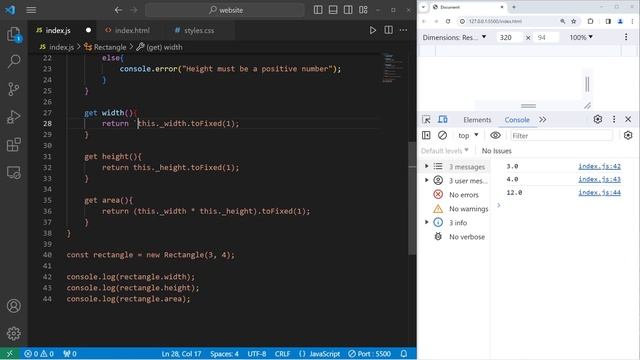Open the 100% zoom dropdown
Image resolution: width=640 pixels, height=360 pixels.
pos(581,37)
